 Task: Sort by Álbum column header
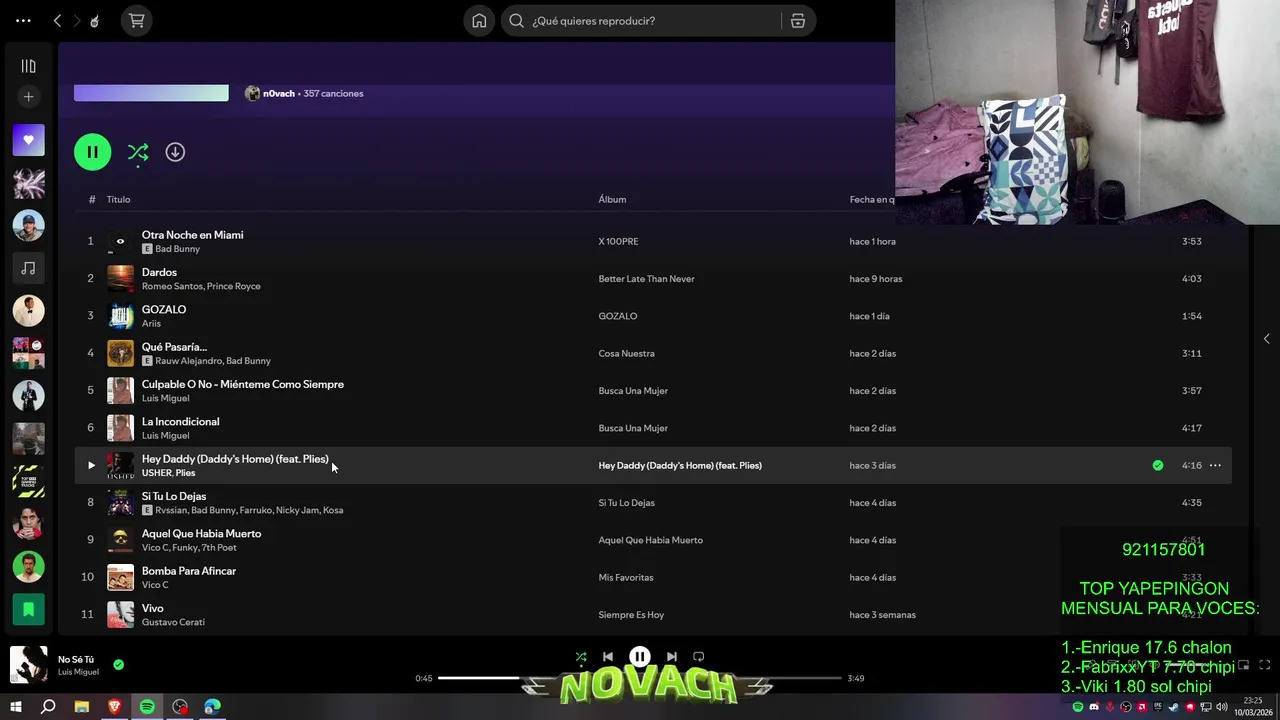612,199
